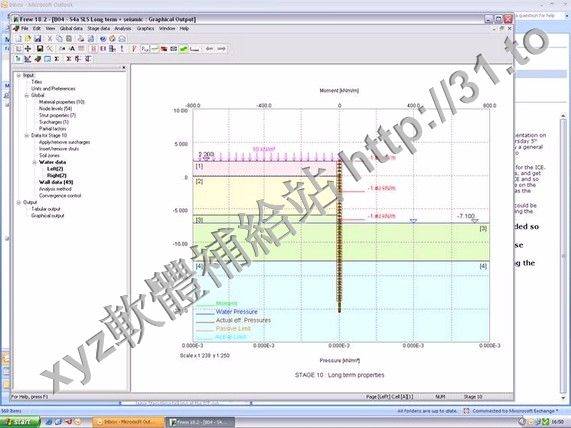This screenshot has width=571, height=428.
Task: Click the left arrow previous stage icon
Action: point(209,48)
